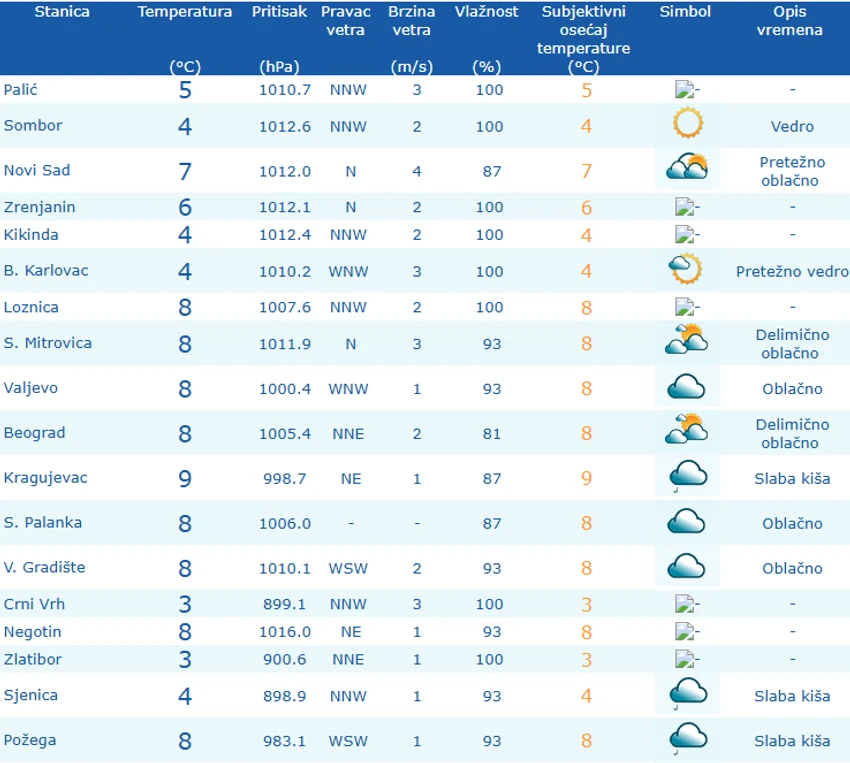Click the cloud icon for Valjevo

coord(687,387)
